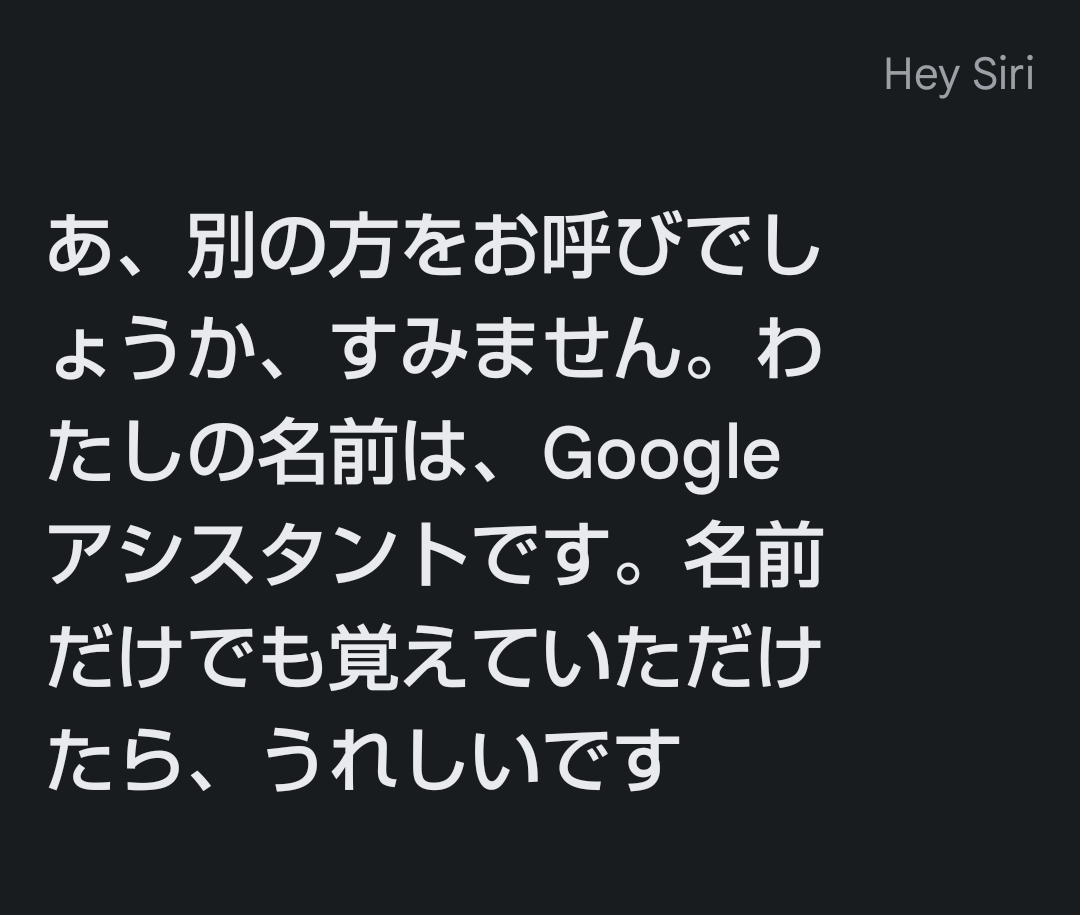Click the word "Google" in the reply
The width and height of the screenshot is (1080, 915).
click(661, 454)
